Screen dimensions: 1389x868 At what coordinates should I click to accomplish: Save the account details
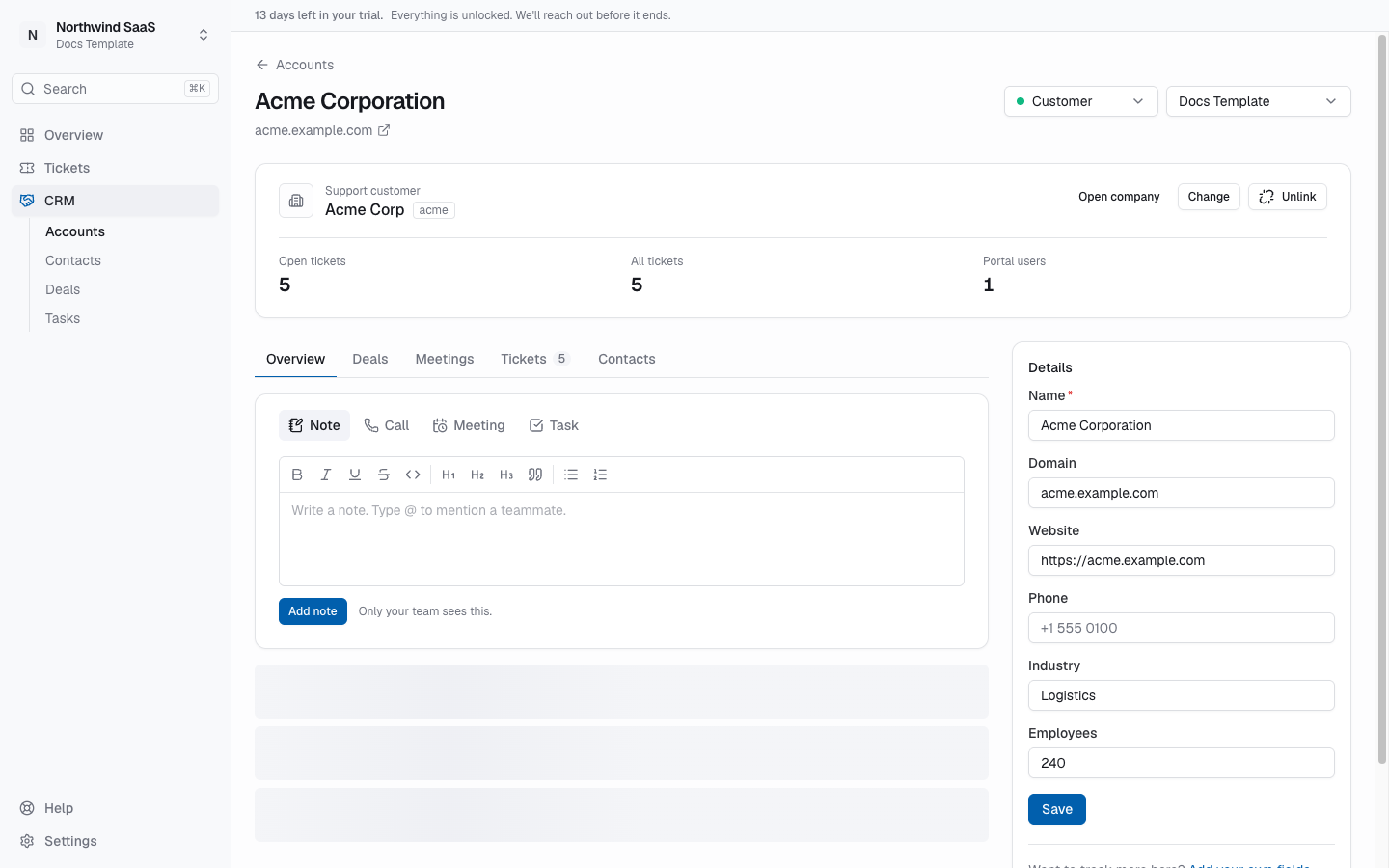click(1057, 809)
